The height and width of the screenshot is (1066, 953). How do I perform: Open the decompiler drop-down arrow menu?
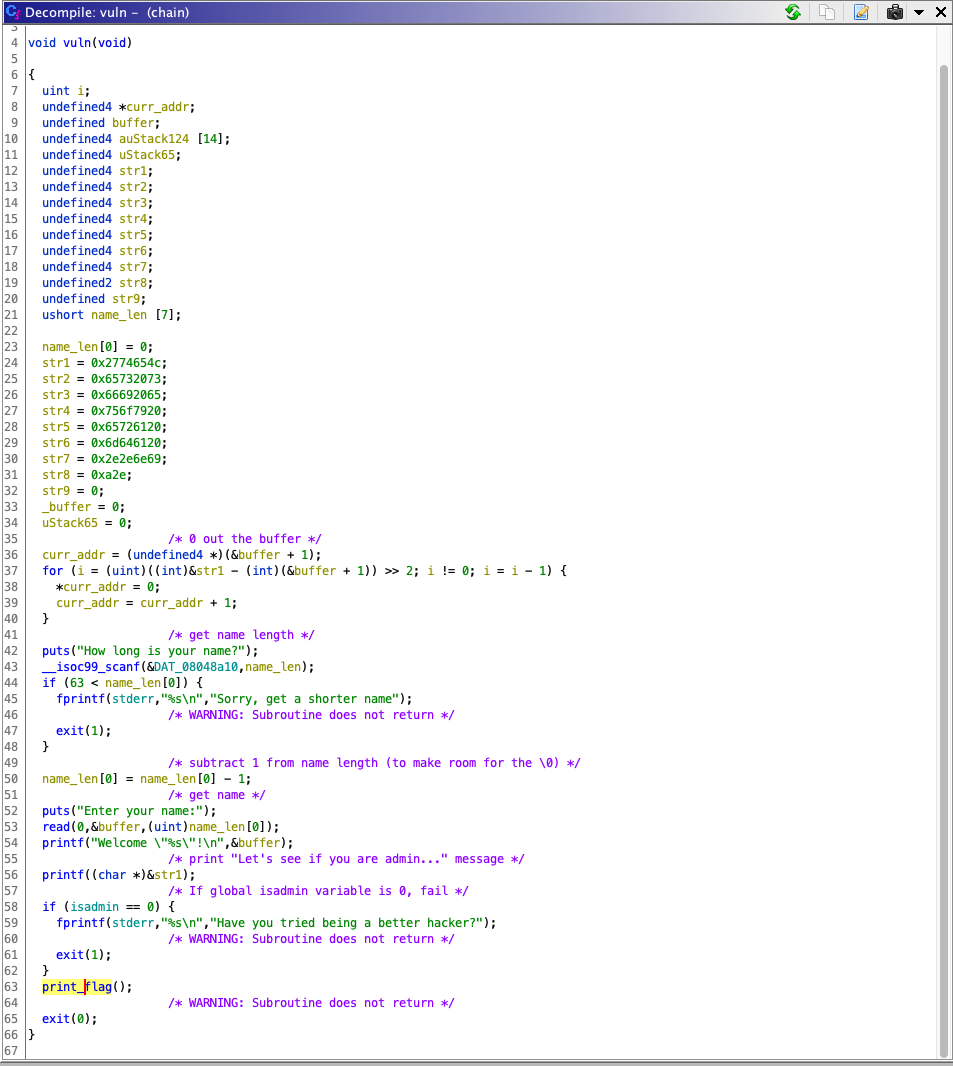(918, 12)
